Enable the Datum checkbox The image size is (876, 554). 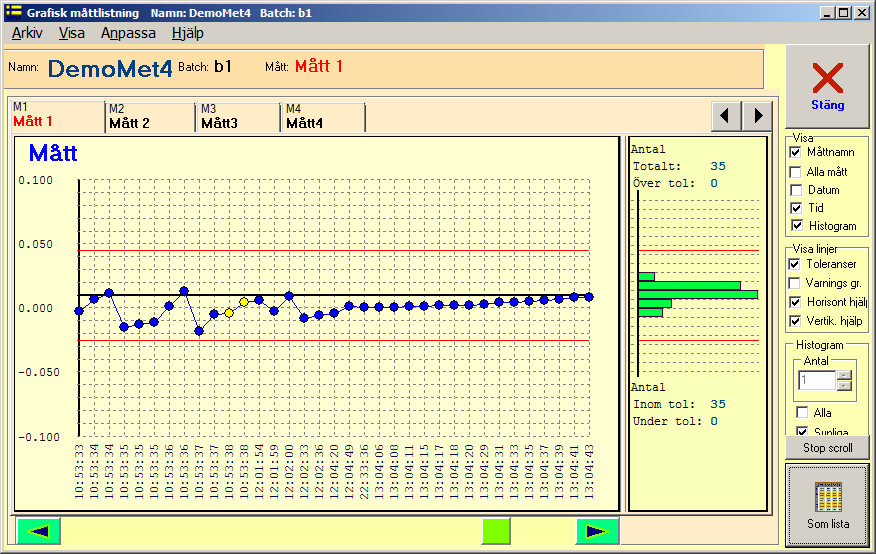click(x=796, y=190)
